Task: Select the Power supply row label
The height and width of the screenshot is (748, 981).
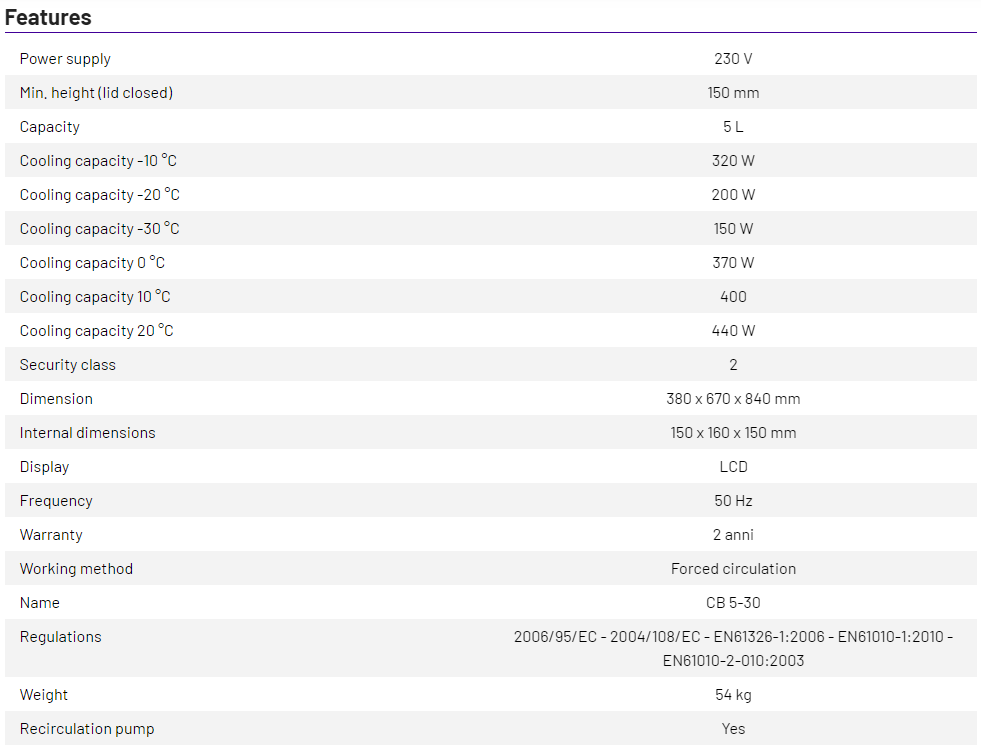Action: [x=65, y=59]
